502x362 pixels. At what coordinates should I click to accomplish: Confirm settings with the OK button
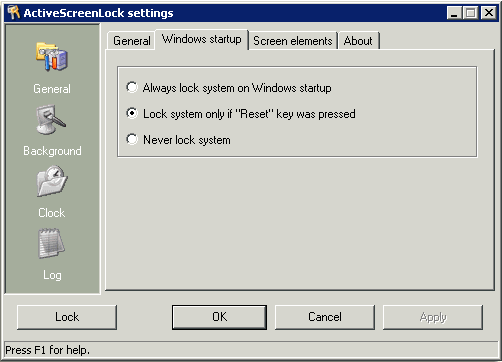click(219, 317)
